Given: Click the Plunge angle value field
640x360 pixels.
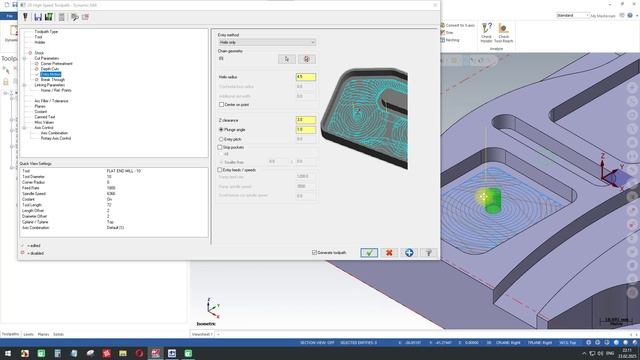Looking at the screenshot, I should pyautogui.click(x=306, y=130).
